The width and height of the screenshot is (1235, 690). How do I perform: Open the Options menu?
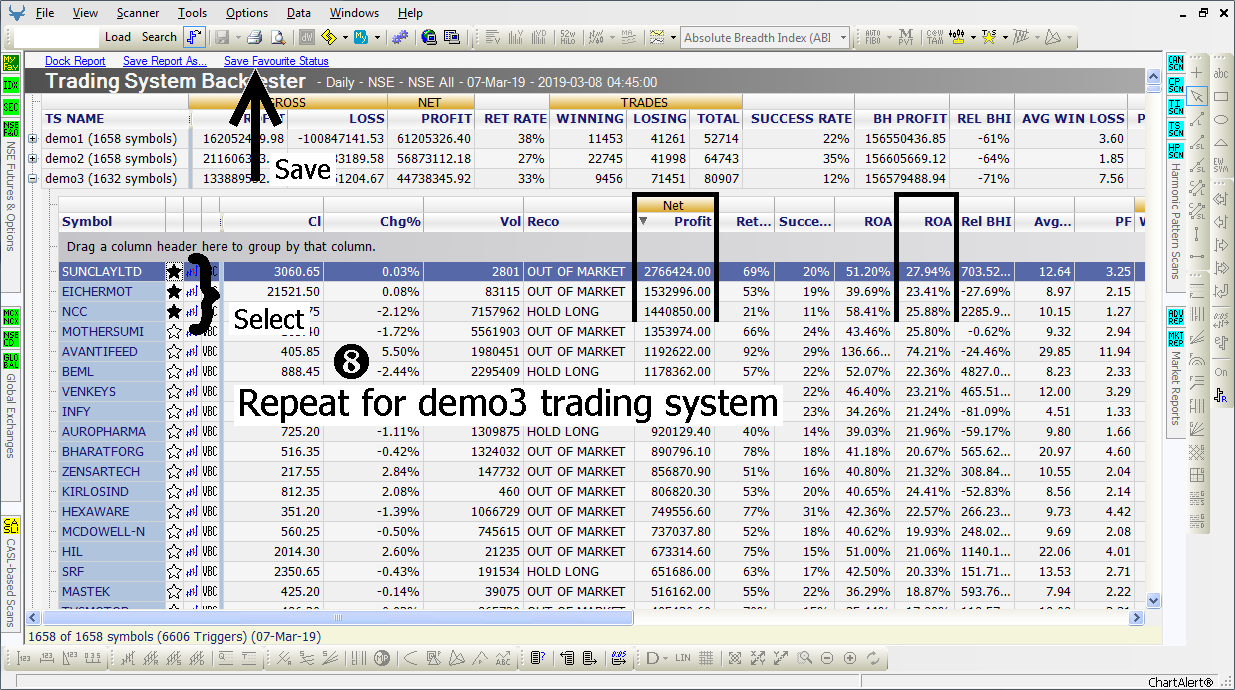click(x=247, y=13)
